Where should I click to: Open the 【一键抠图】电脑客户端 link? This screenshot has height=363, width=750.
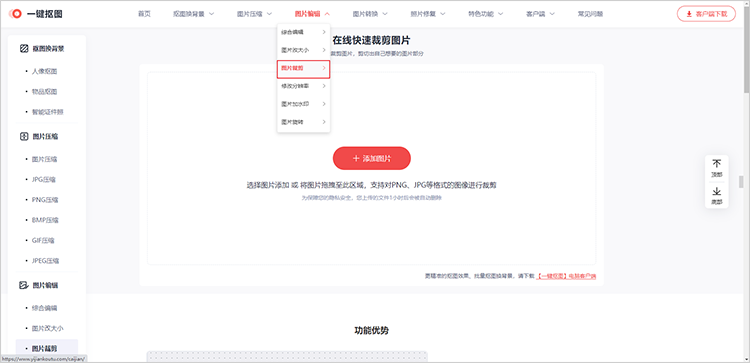click(x=566, y=276)
